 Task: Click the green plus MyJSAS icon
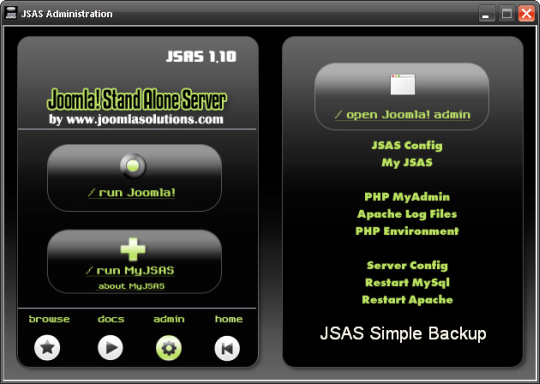(x=133, y=249)
